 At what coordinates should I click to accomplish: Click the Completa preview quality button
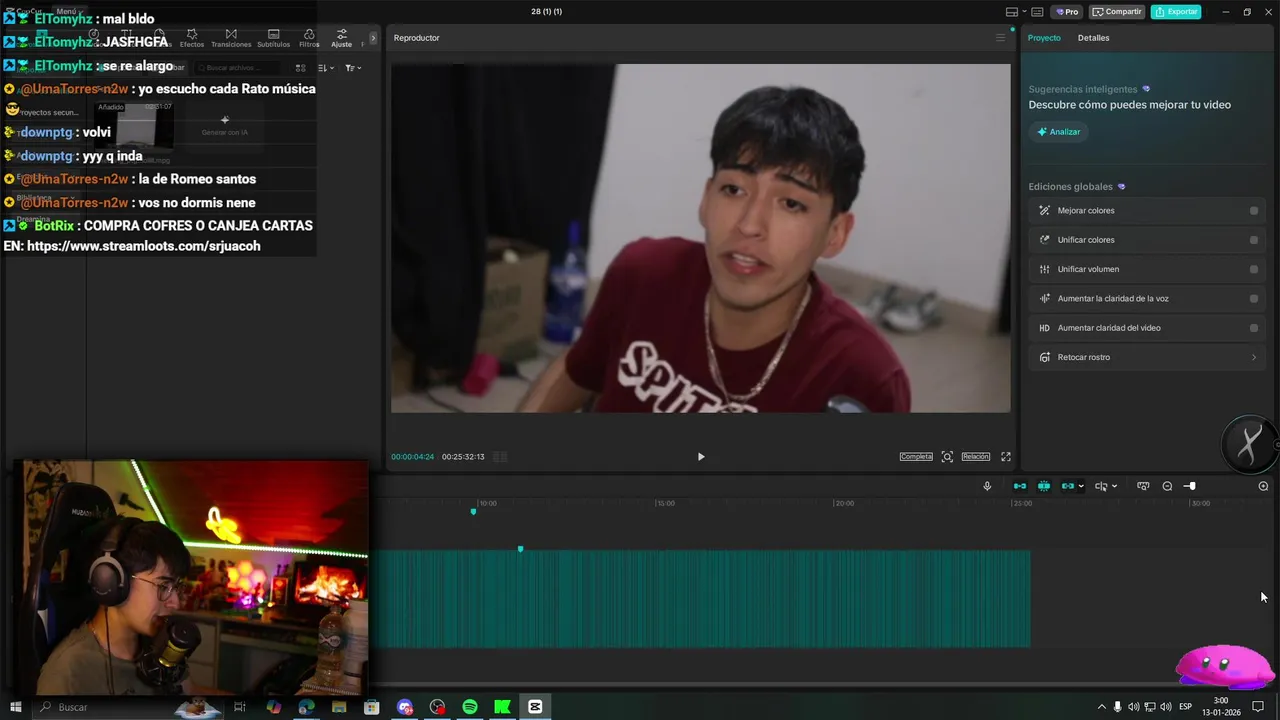click(916, 457)
